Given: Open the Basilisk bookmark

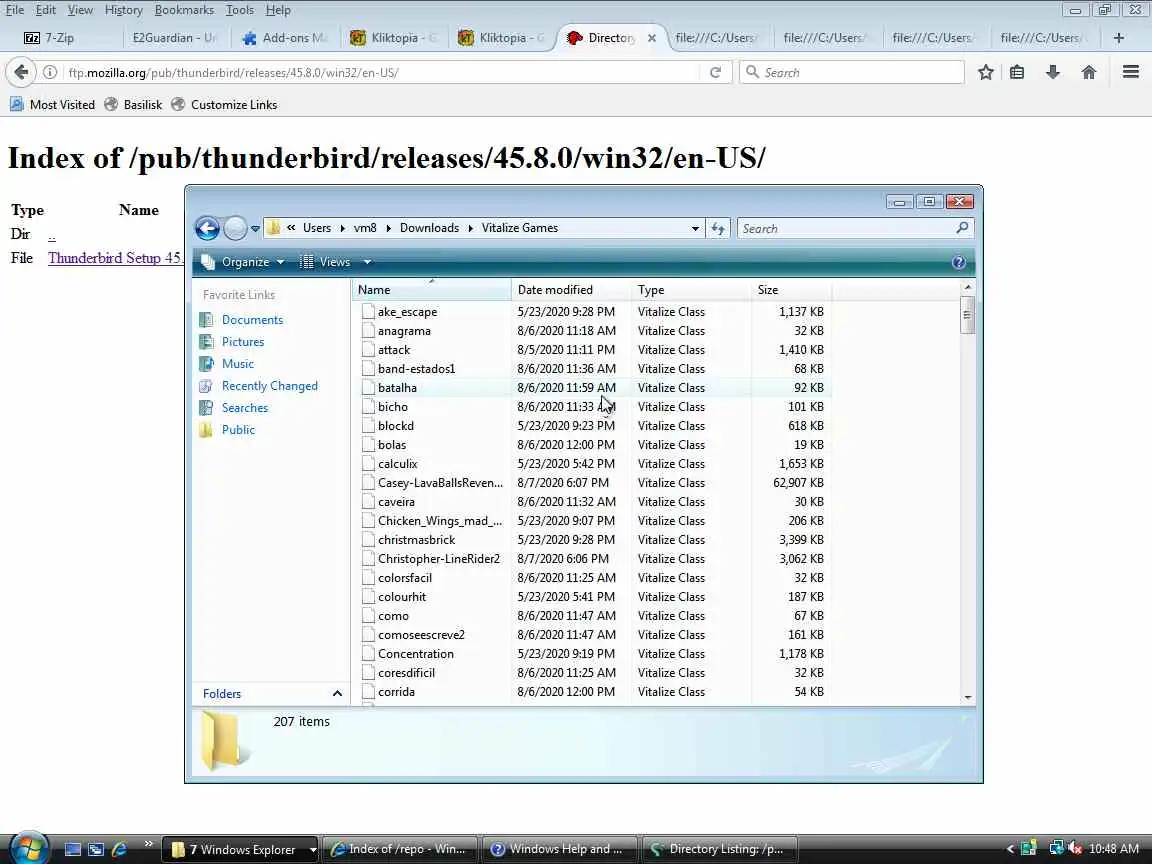Looking at the screenshot, I should (133, 104).
